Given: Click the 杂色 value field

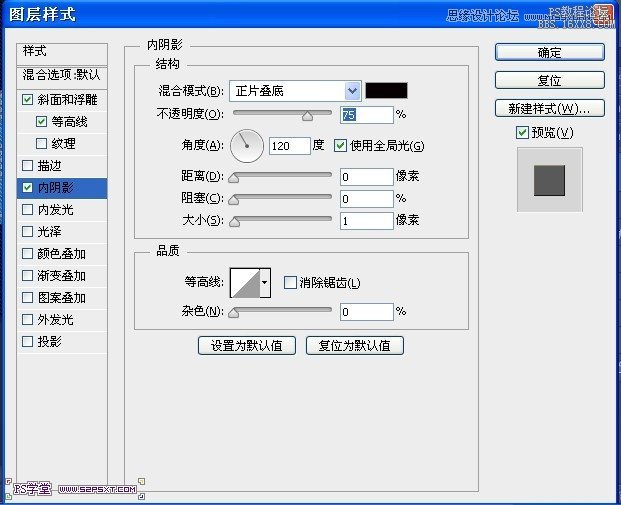Looking at the screenshot, I should 367,312.
